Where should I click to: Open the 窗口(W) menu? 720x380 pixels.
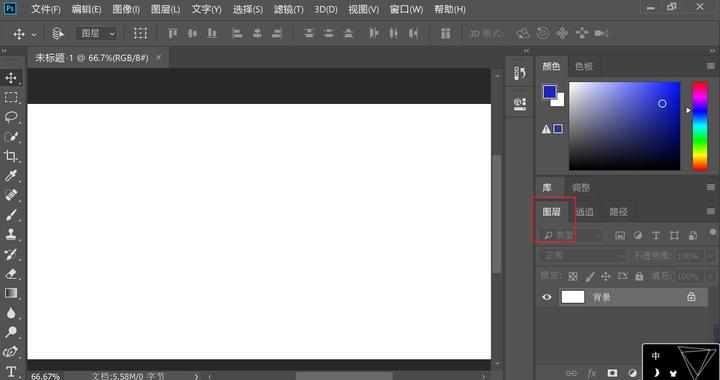(406, 9)
